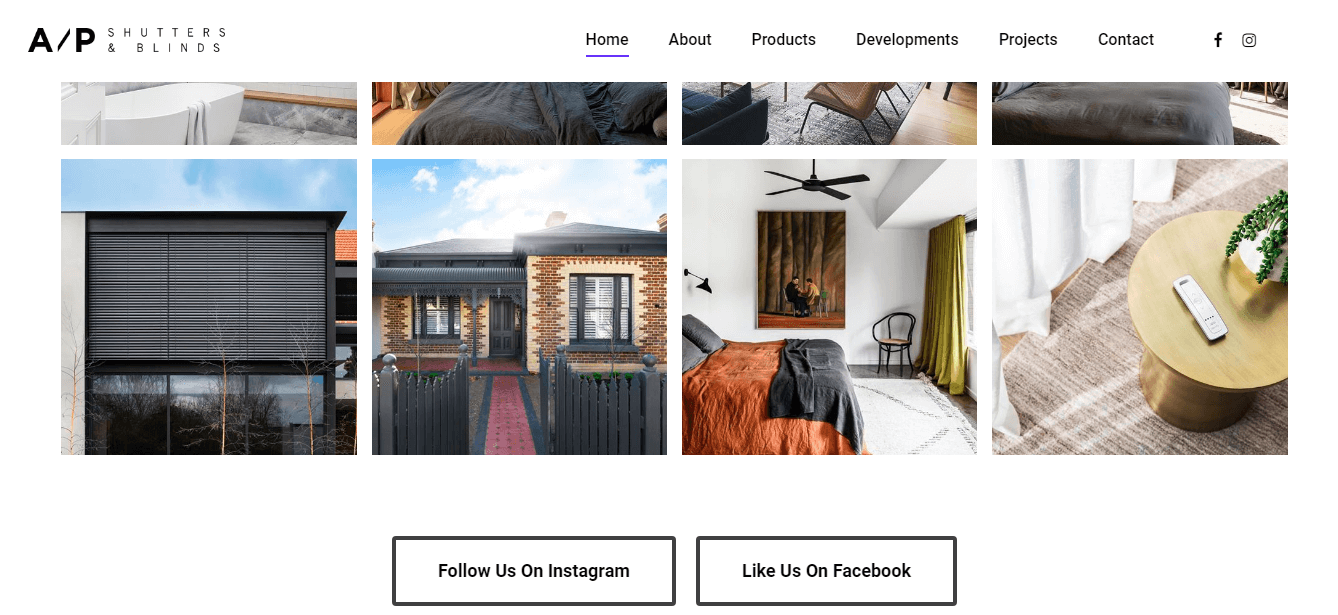
Task: Open the top-right bed by window photo
Action: 1140,113
